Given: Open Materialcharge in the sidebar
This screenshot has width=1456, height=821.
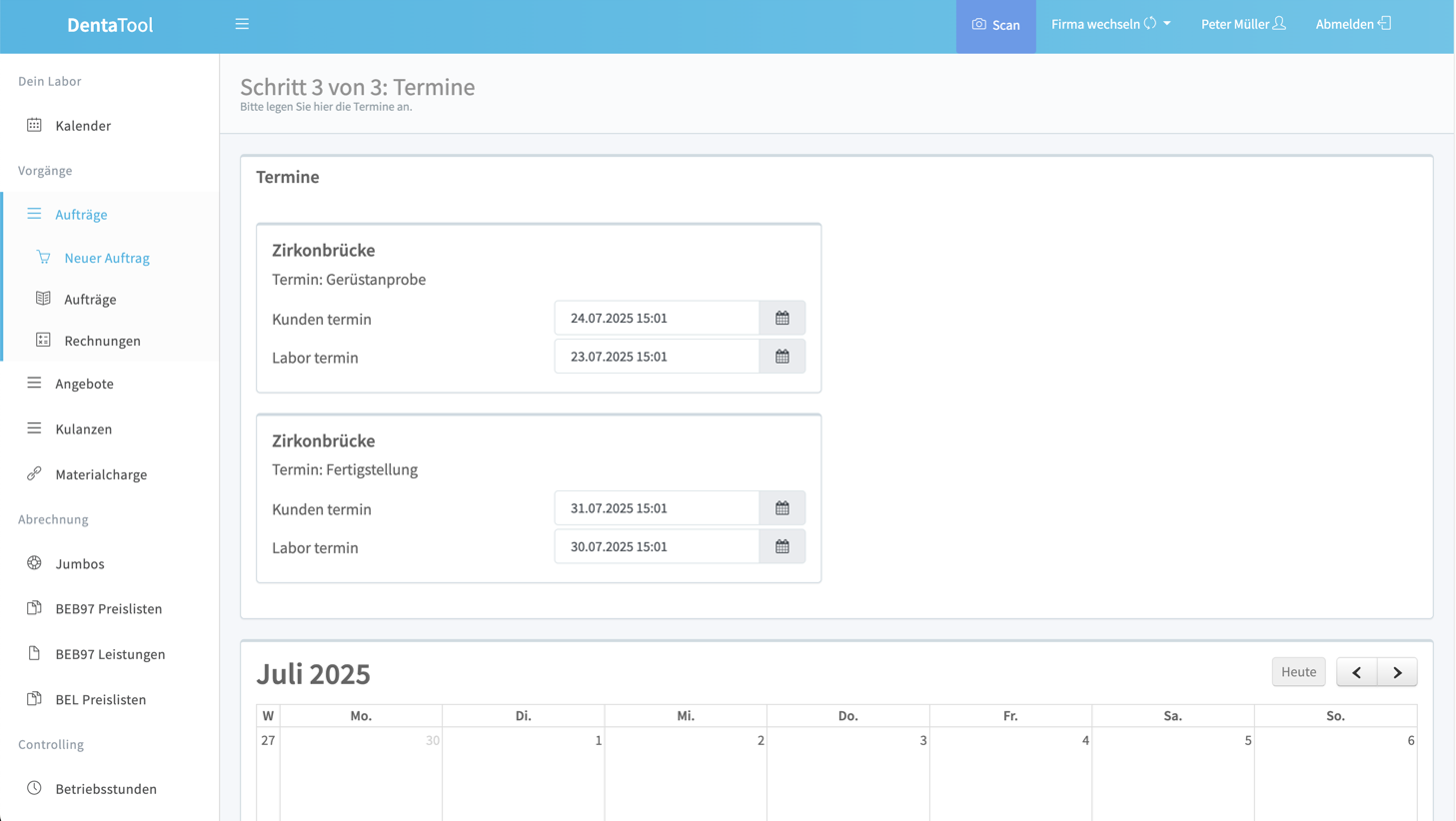Looking at the screenshot, I should click(101, 474).
